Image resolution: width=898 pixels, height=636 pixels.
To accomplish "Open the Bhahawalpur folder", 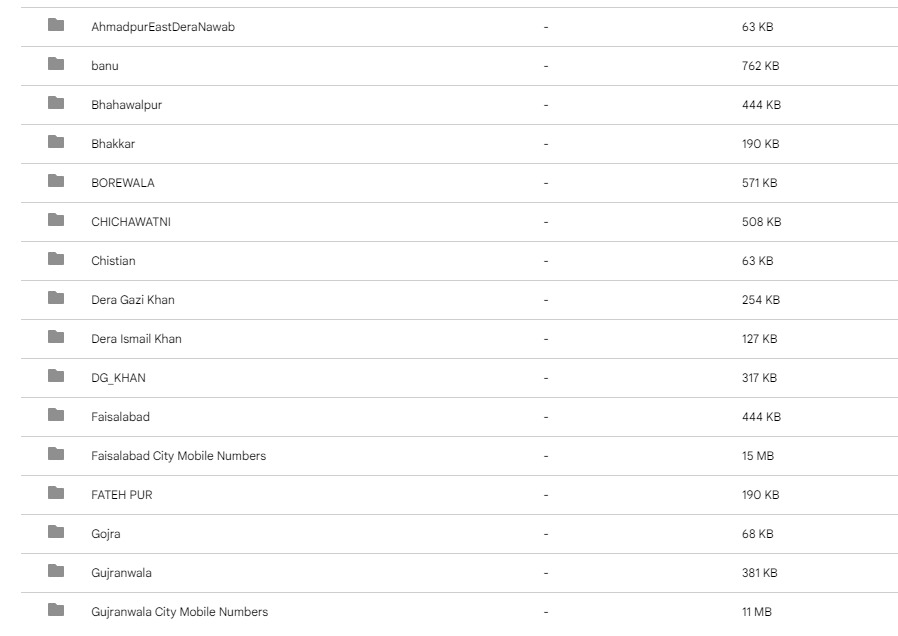I will 126,105.
